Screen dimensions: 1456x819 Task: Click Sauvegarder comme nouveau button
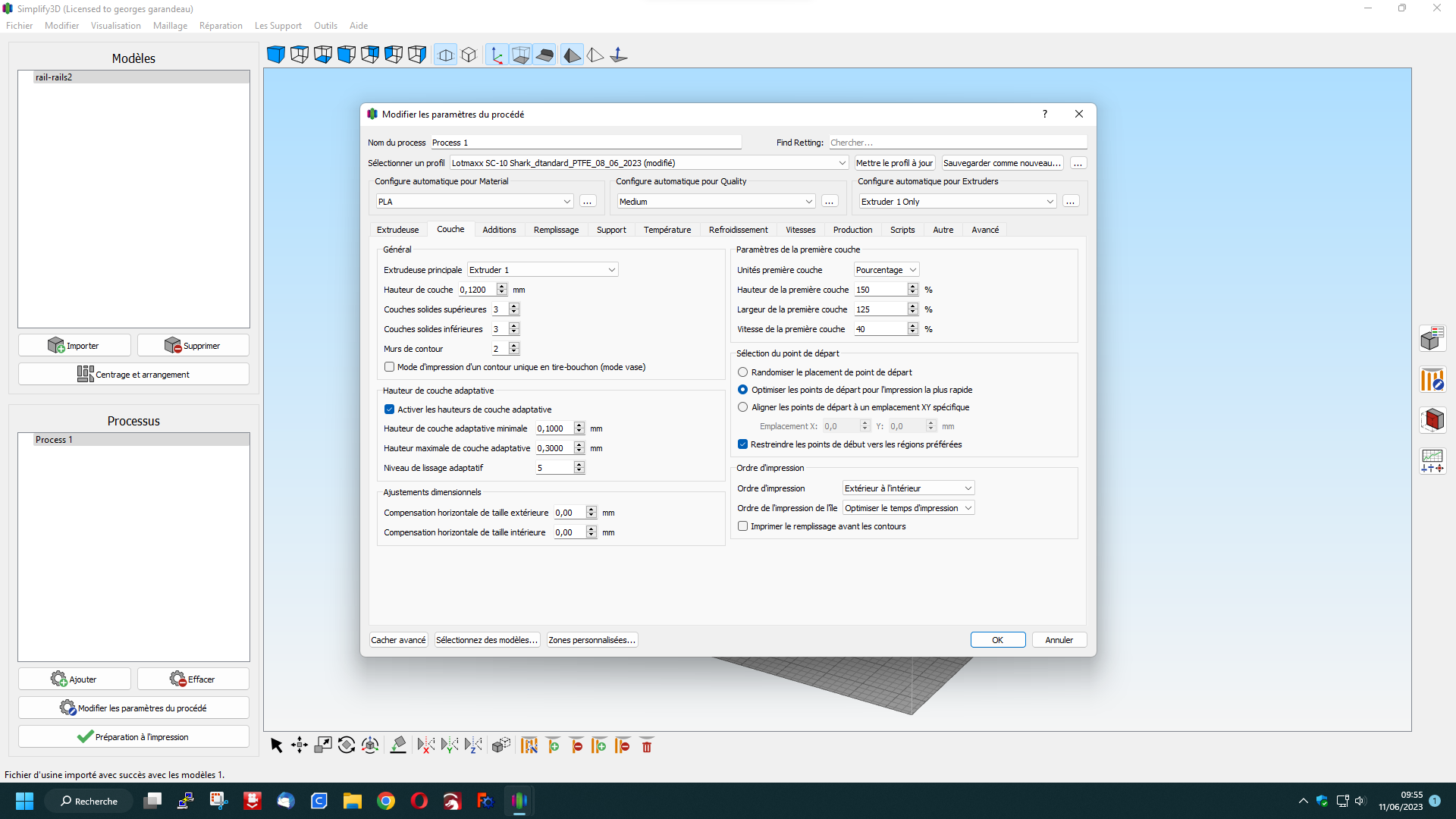tap(1002, 163)
